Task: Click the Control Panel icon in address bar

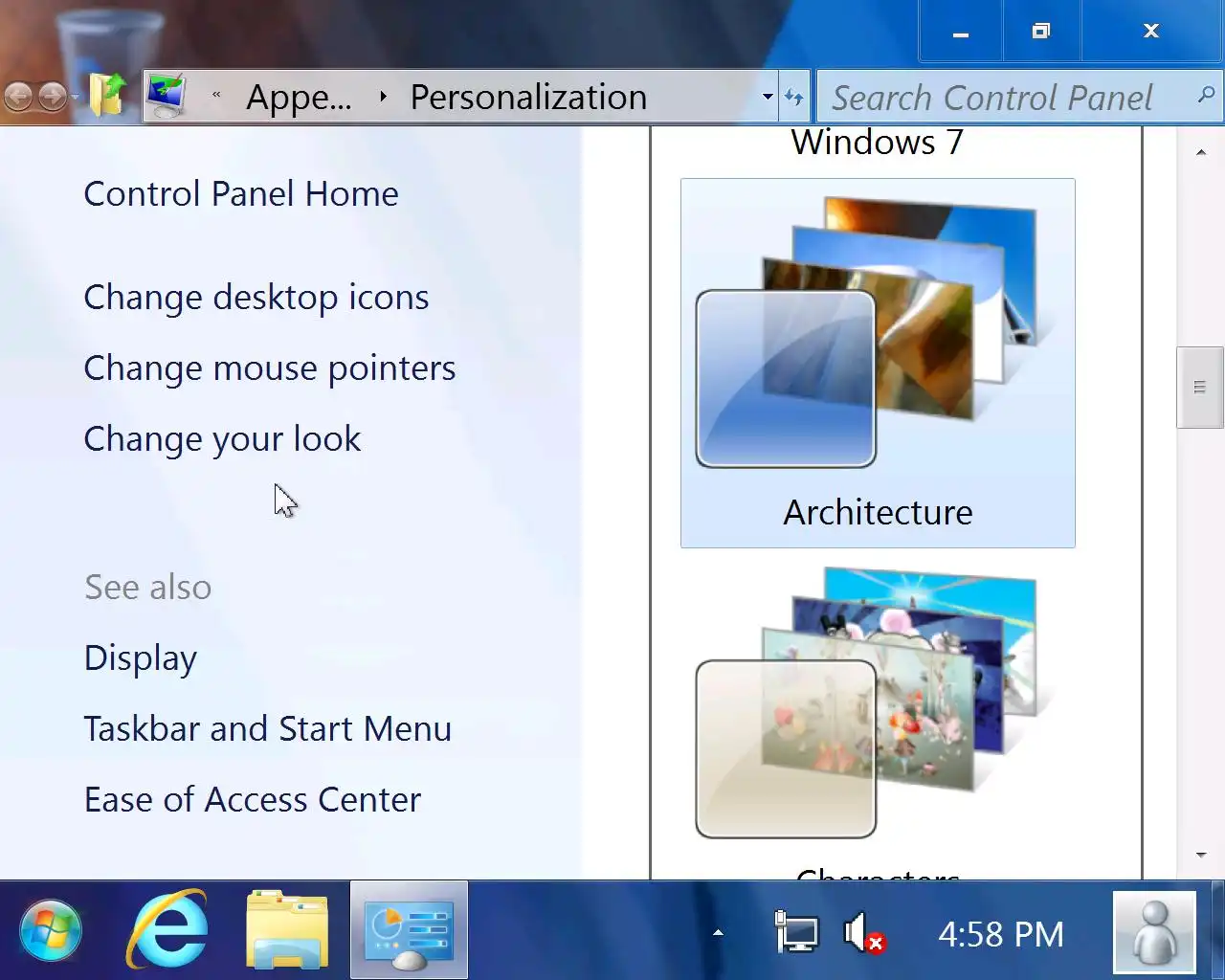Action: click(167, 96)
